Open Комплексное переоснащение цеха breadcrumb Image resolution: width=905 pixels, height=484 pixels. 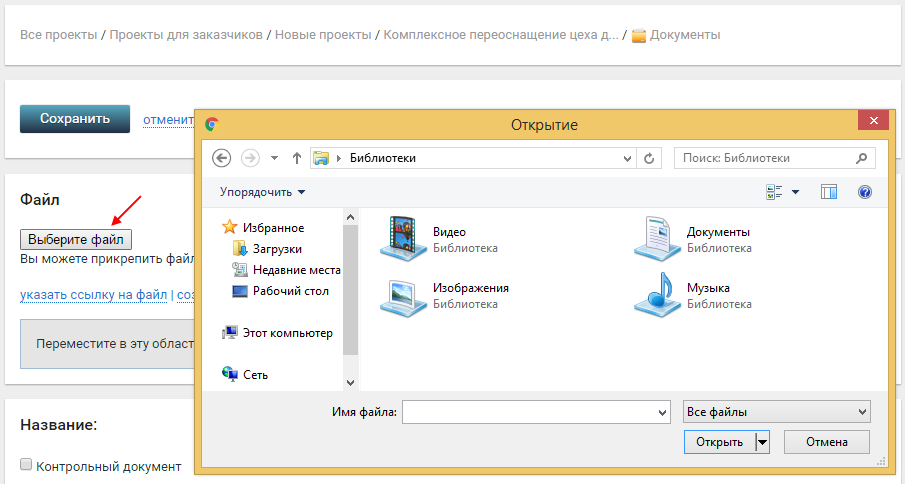(x=500, y=35)
